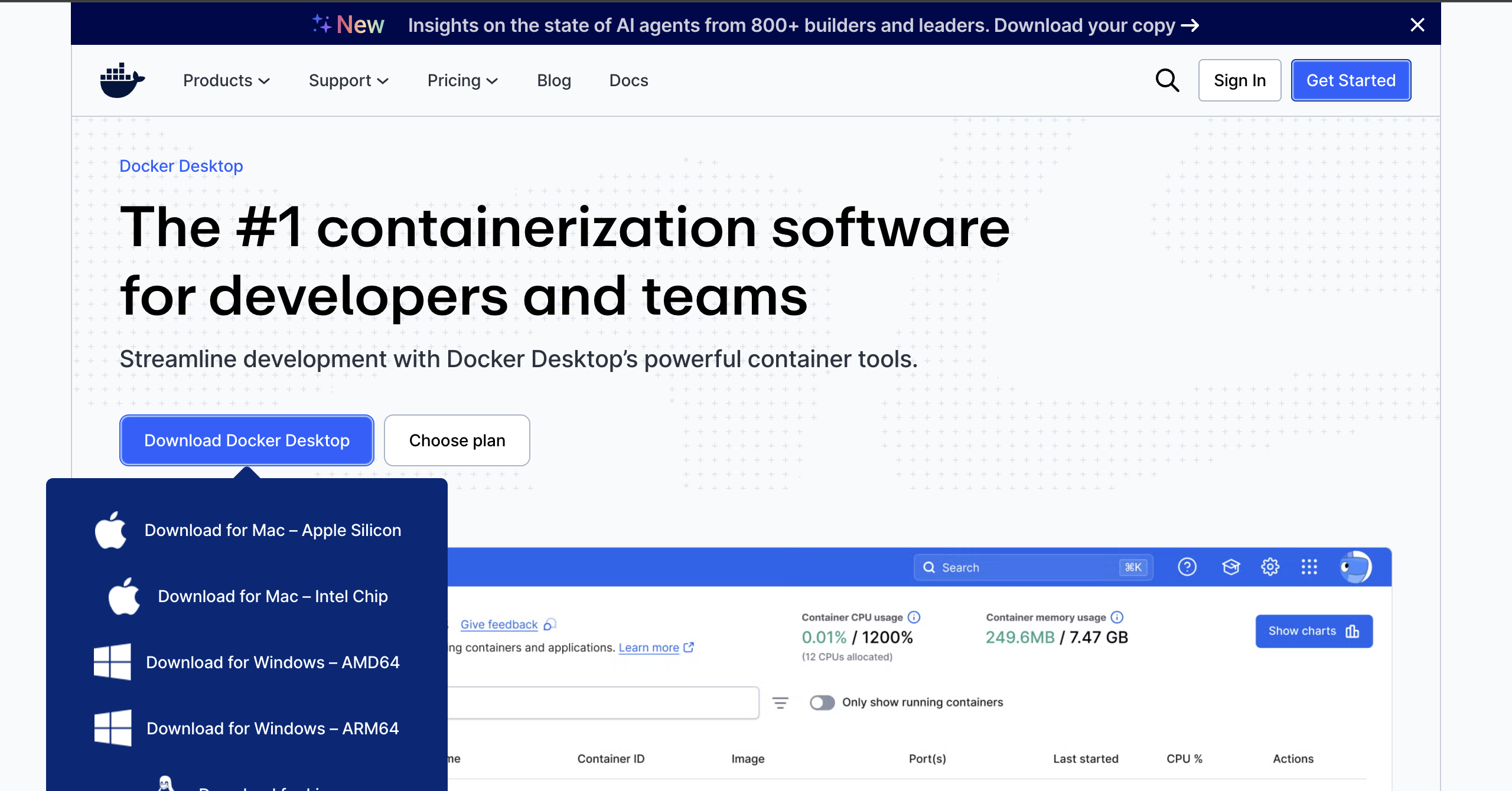Click the CPU % column header
This screenshot has width=1512, height=791.
[x=1184, y=759]
